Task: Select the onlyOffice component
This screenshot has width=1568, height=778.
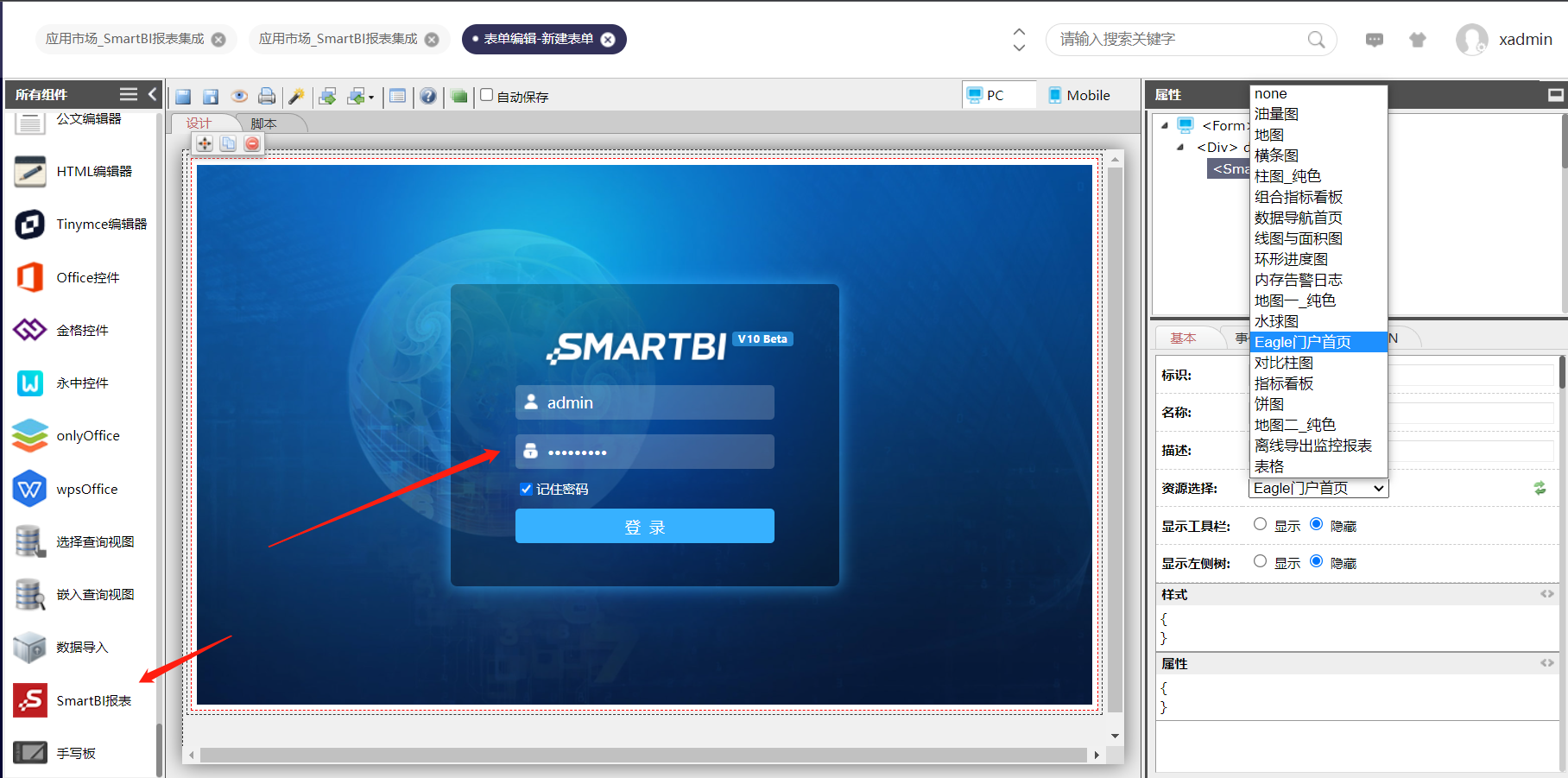Action: [x=66, y=436]
